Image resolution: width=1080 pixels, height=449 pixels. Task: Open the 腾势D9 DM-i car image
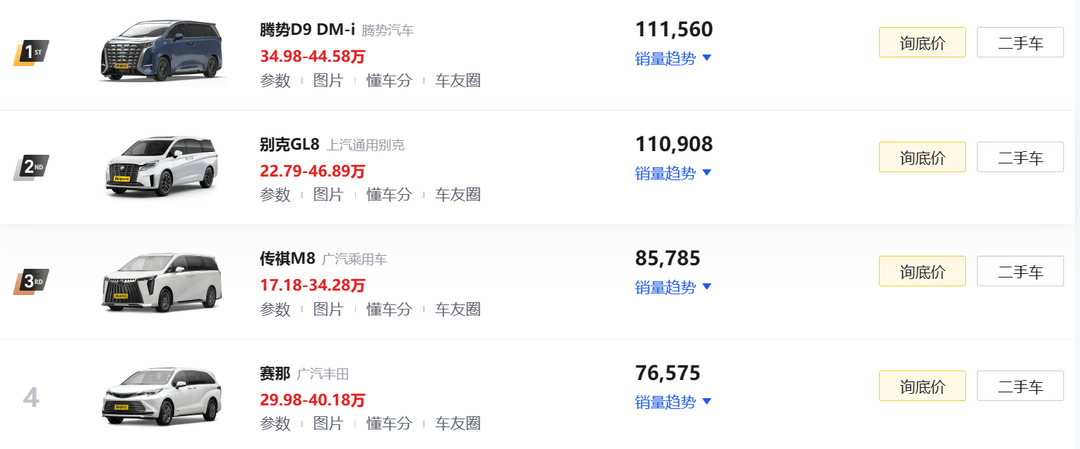click(161, 51)
